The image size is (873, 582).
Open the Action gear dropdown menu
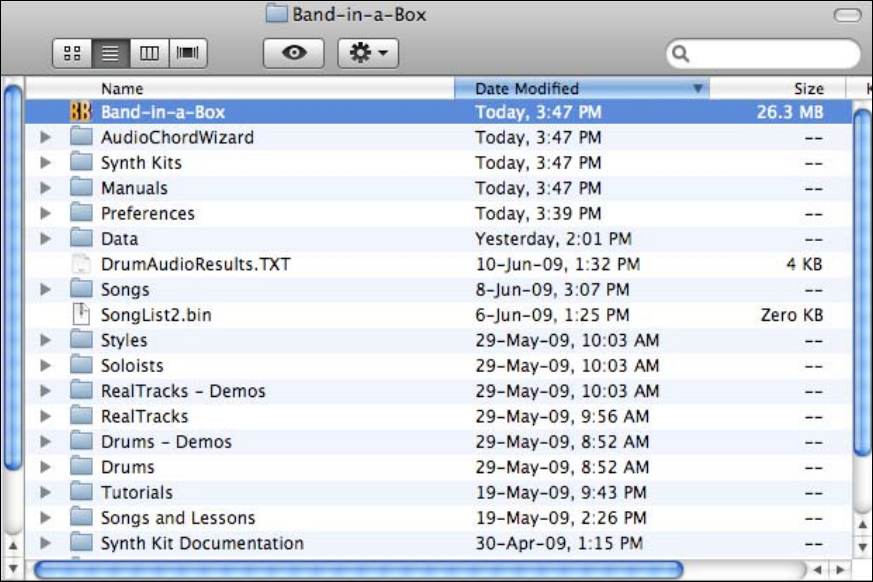(x=368, y=54)
